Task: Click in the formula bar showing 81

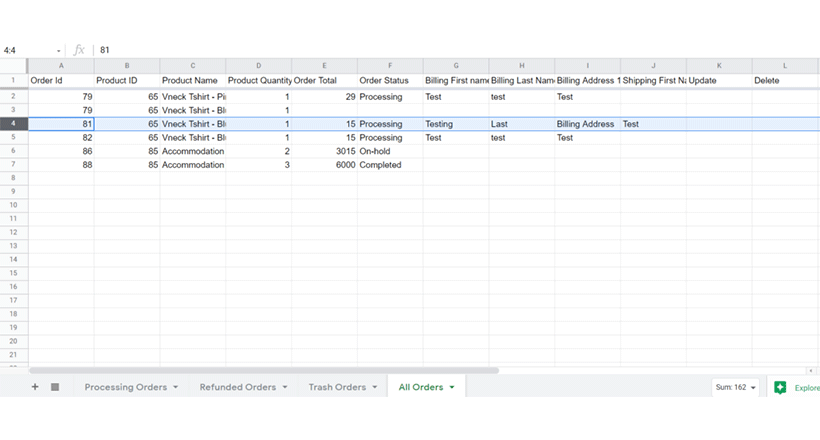Action: [455, 50]
